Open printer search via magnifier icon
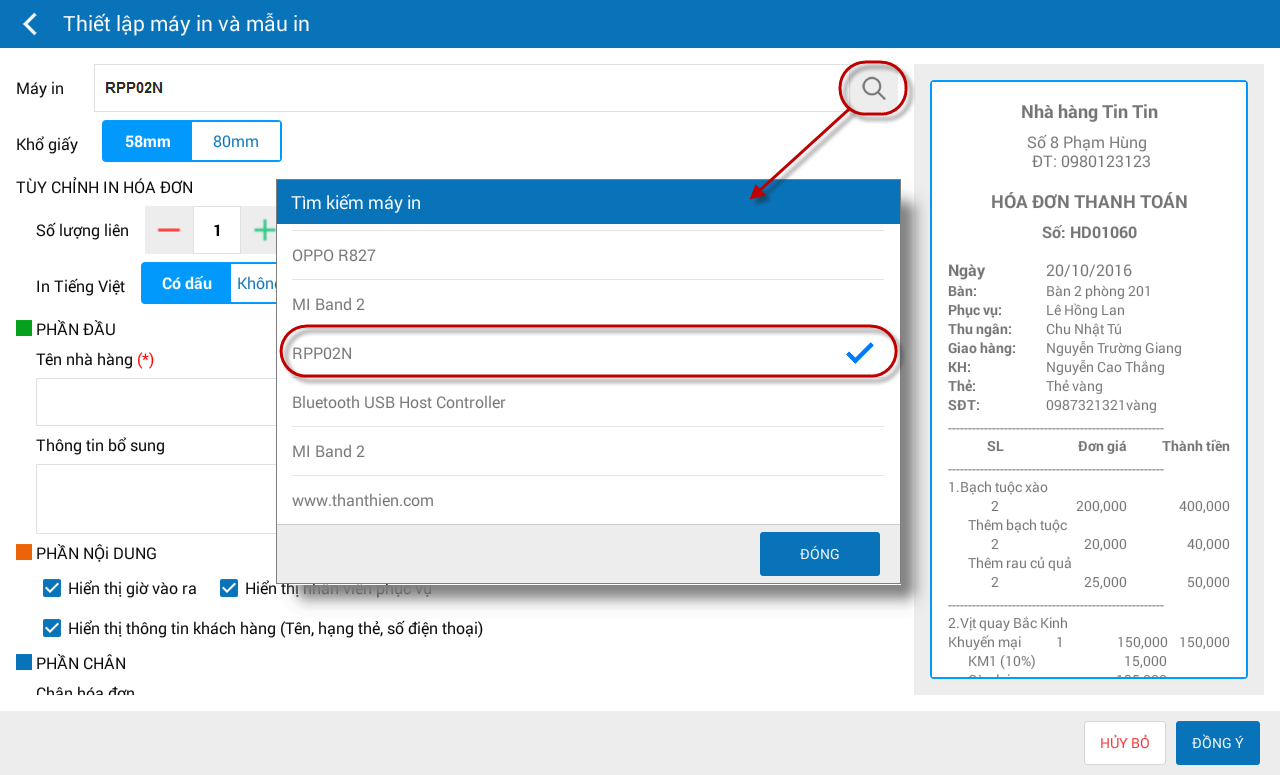This screenshot has height=775, width=1280. pos(873,88)
